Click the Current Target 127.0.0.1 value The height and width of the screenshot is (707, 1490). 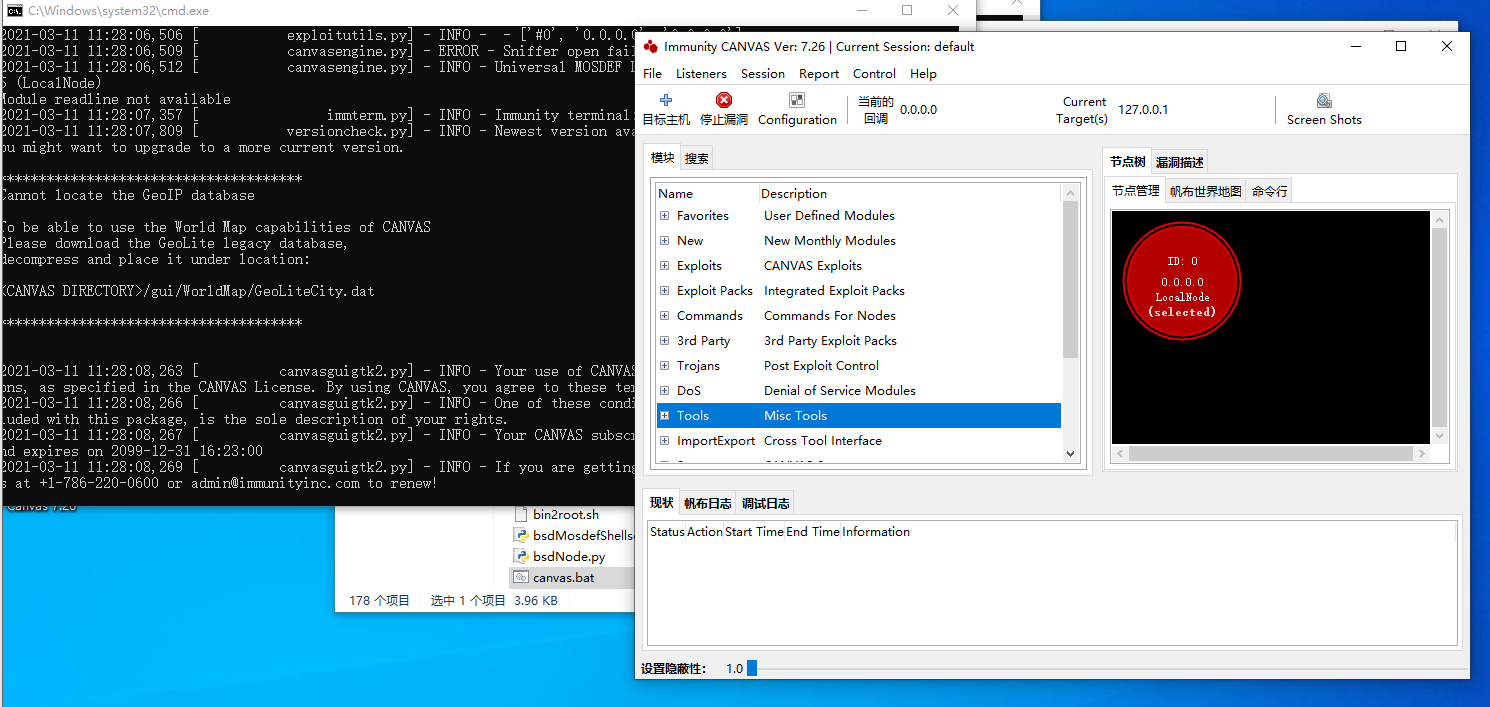click(x=1143, y=109)
